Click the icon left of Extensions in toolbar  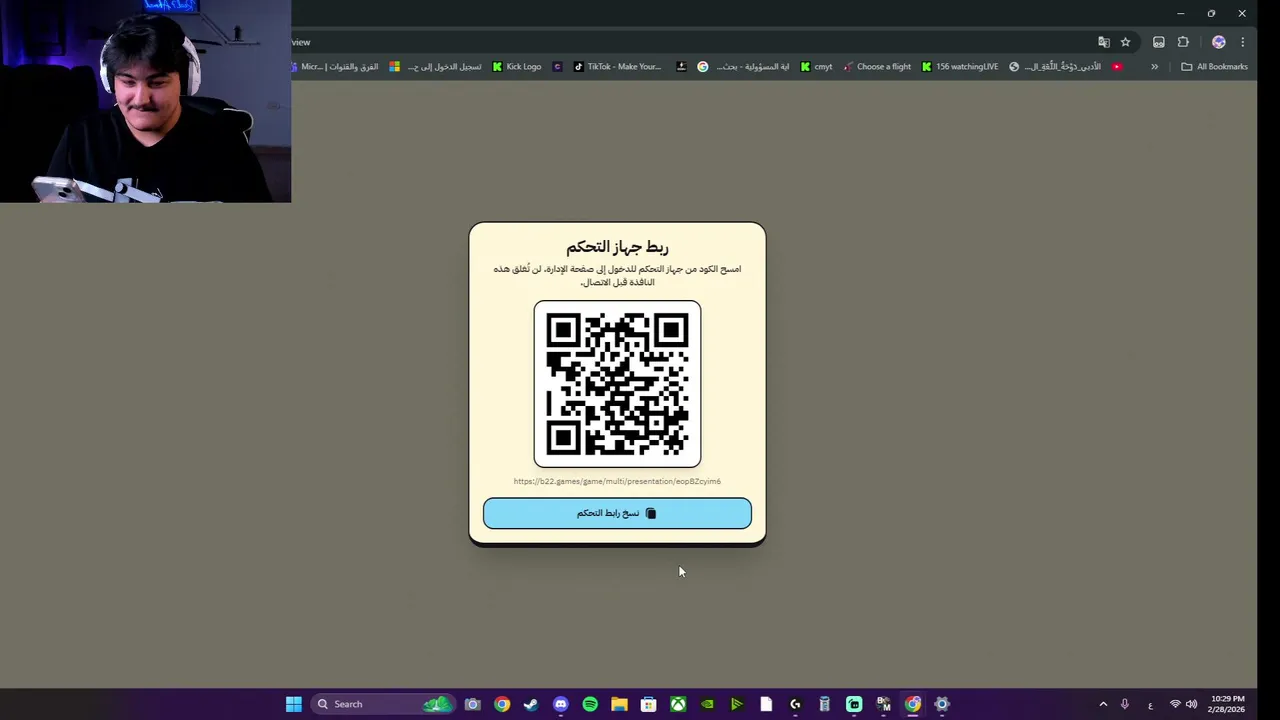1158,42
